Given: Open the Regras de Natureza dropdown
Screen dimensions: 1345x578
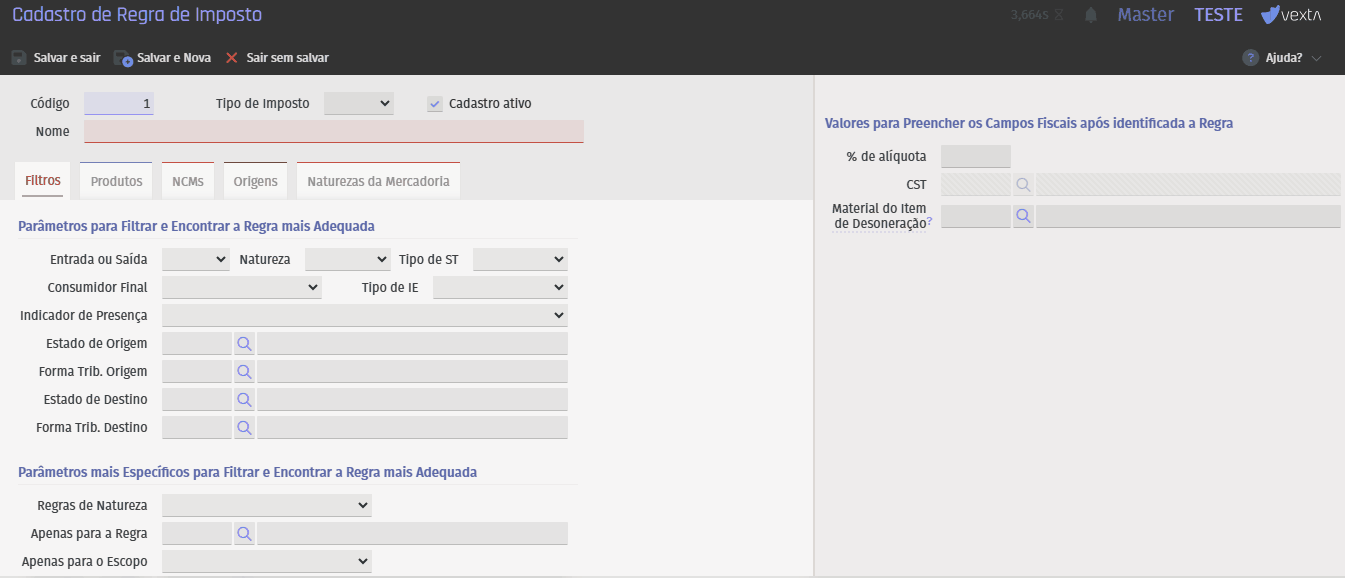Looking at the screenshot, I should click(x=266, y=506).
